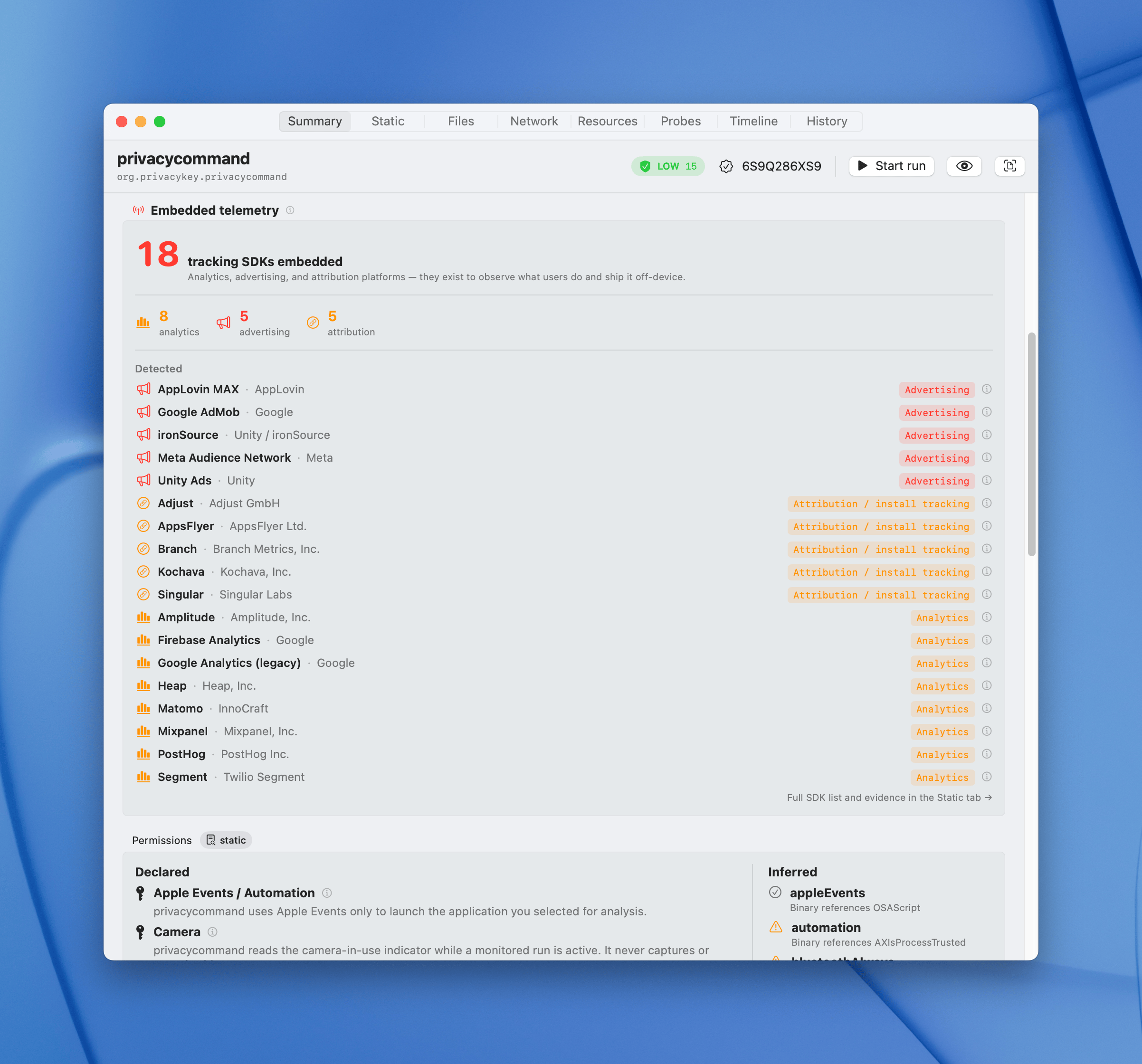Select the Meta Audience Network SDK name
This screenshot has width=1142, height=1064.
[224, 458]
